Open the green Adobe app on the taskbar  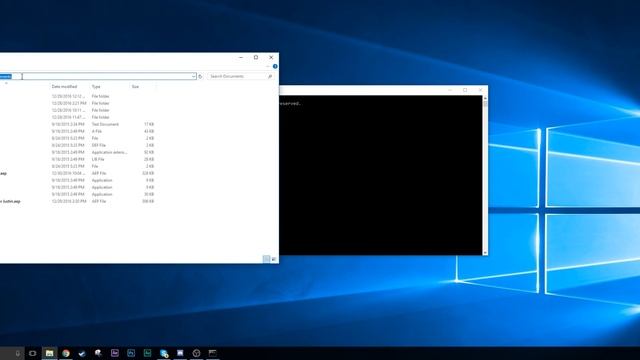coord(147,353)
